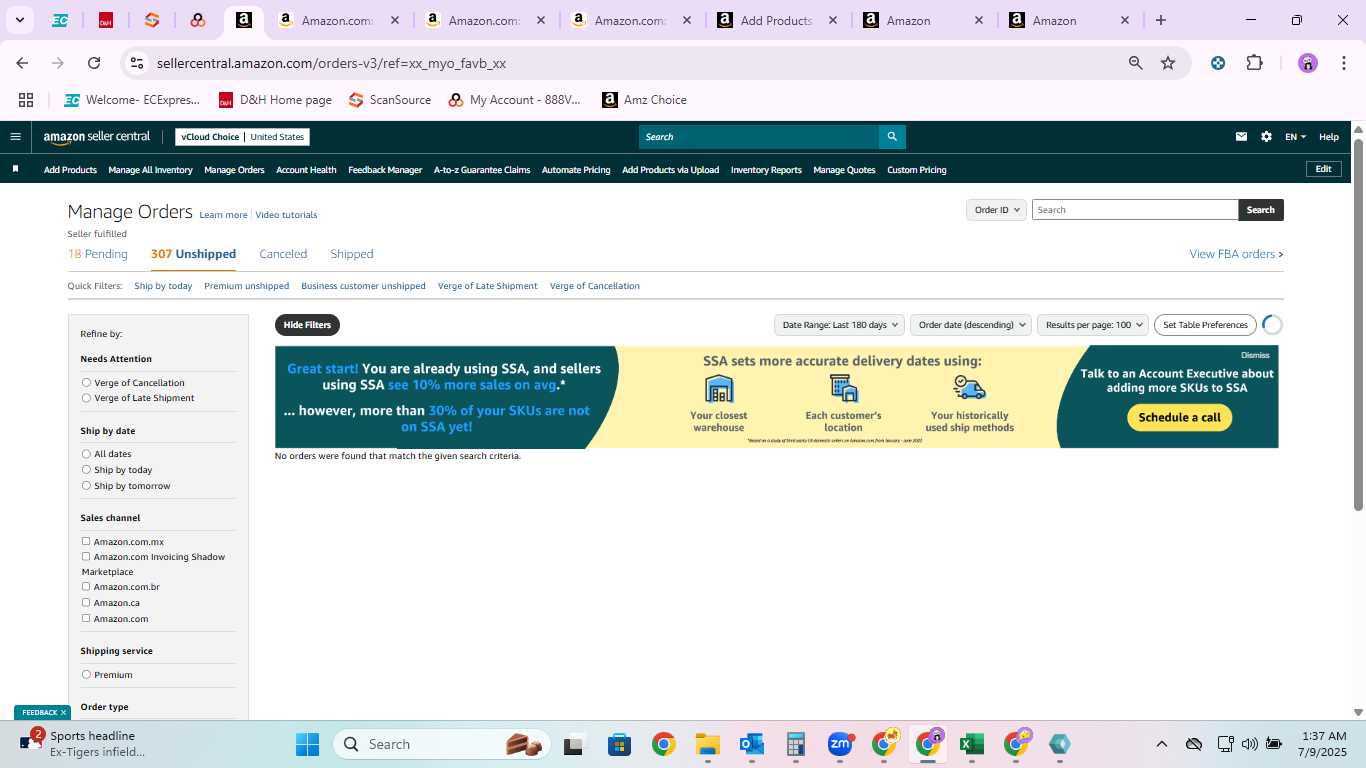Image resolution: width=1366 pixels, height=768 pixels.
Task: Click the bookmark flag icon in favorites bar
Action: (x=15, y=169)
